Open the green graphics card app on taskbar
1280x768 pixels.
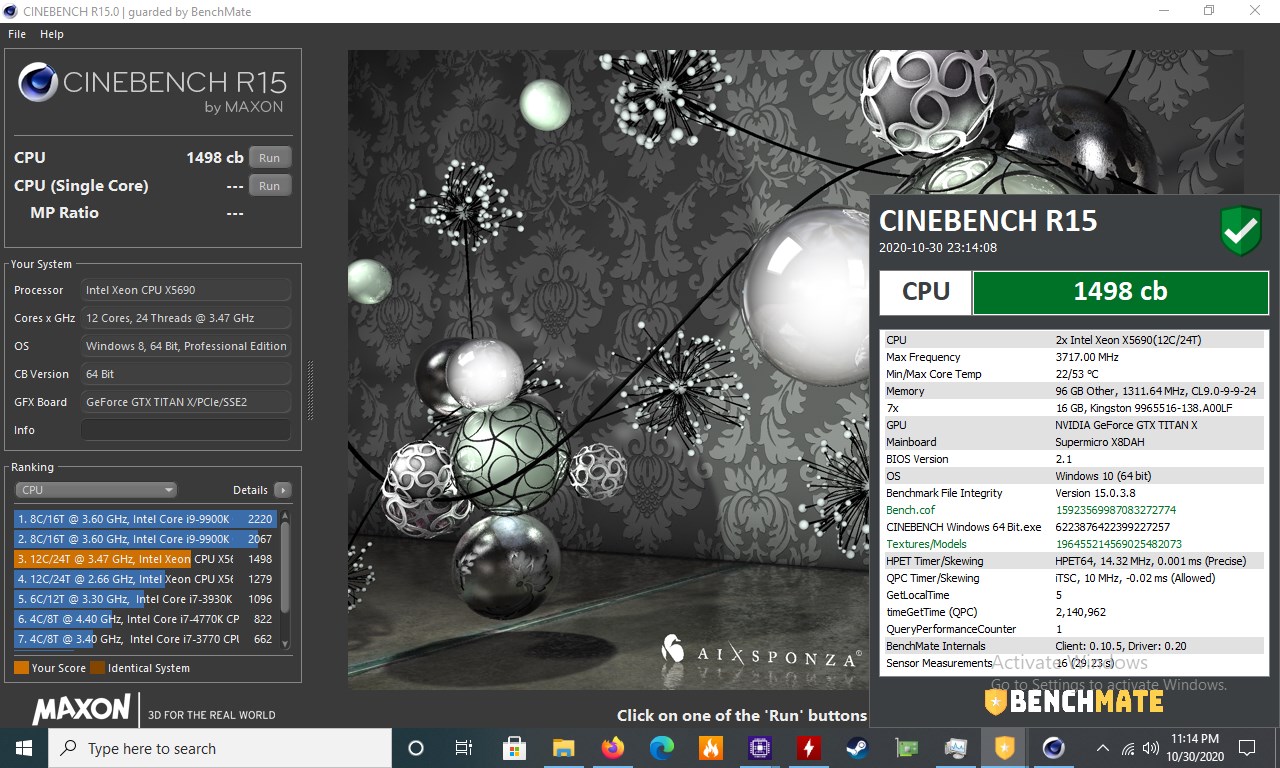[907, 748]
